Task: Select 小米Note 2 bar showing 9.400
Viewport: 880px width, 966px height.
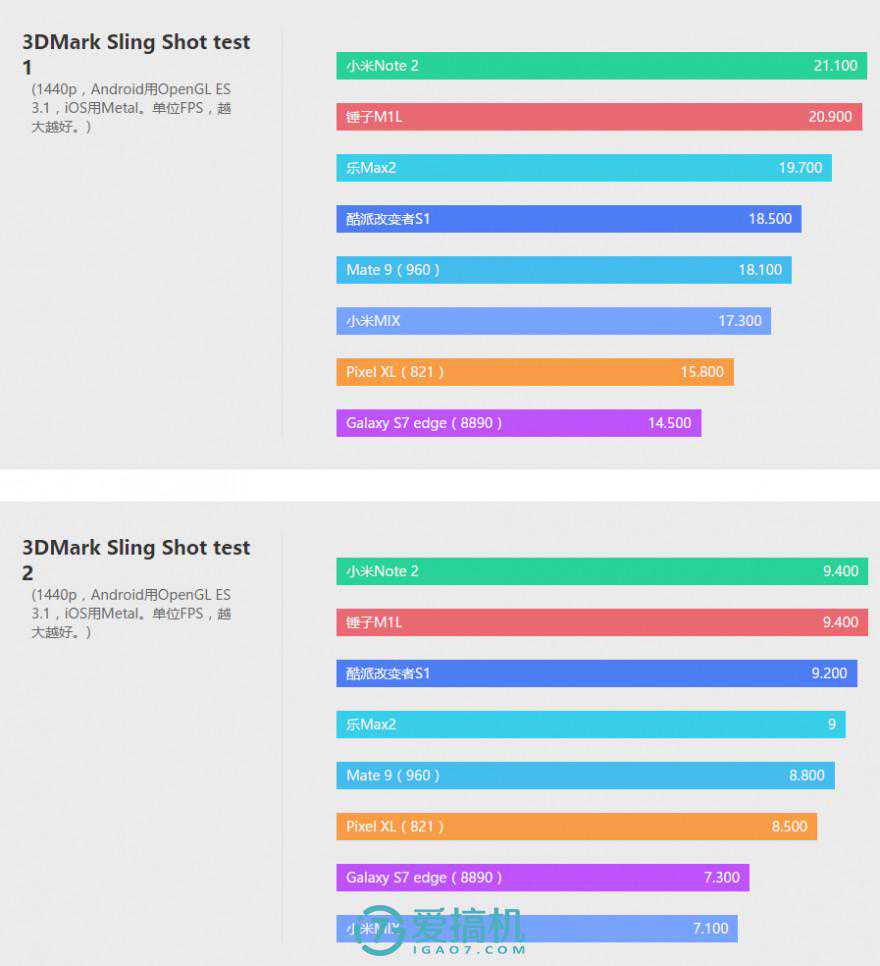Action: [601, 571]
